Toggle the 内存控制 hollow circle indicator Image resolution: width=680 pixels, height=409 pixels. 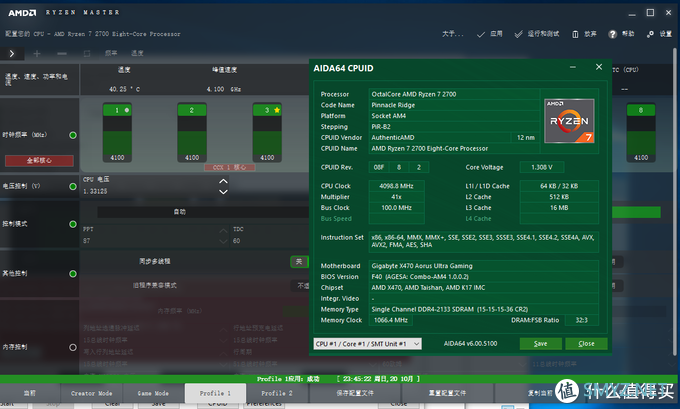pos(73,347)
